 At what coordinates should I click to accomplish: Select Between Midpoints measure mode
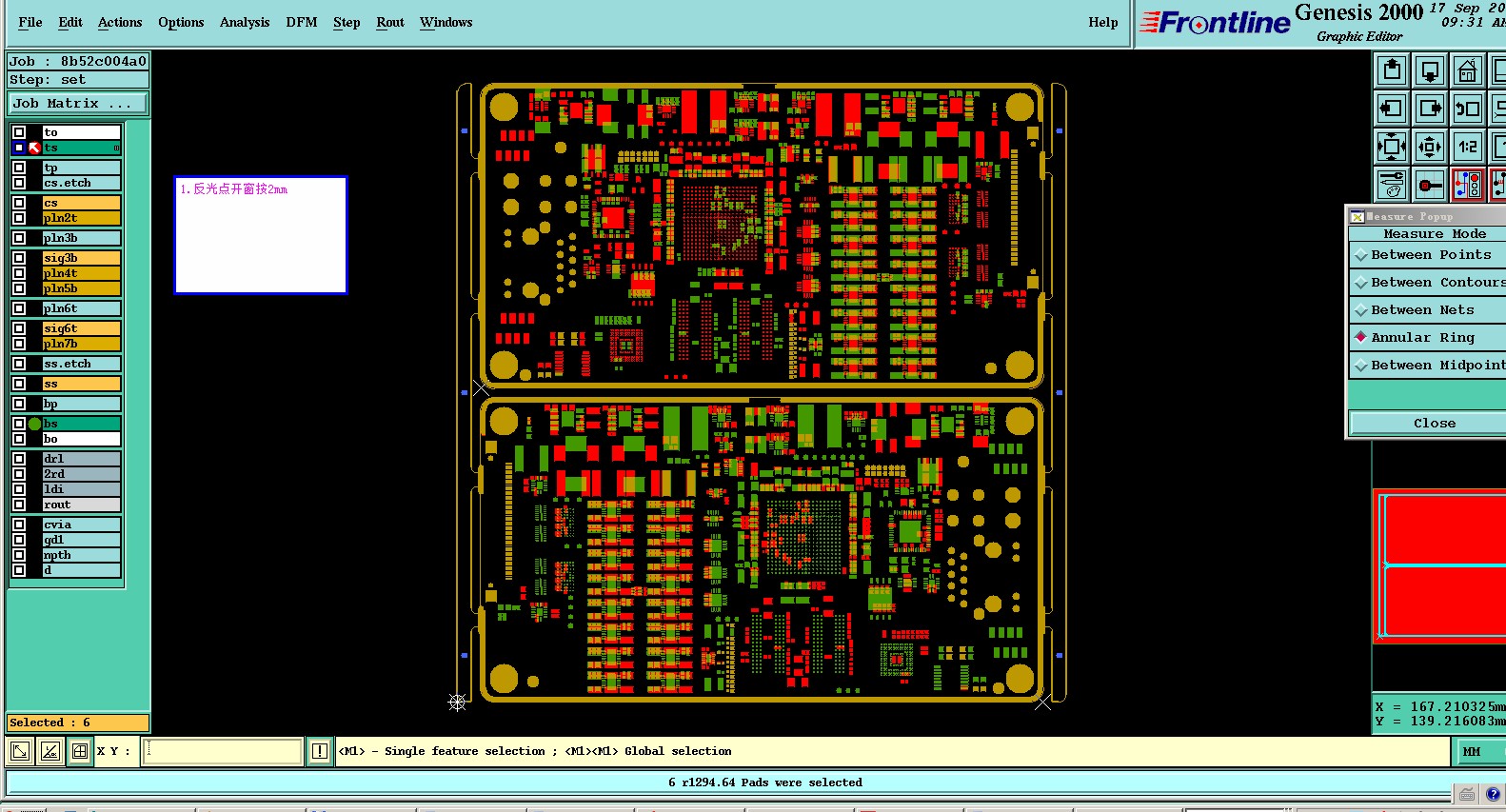[1428, 366]
